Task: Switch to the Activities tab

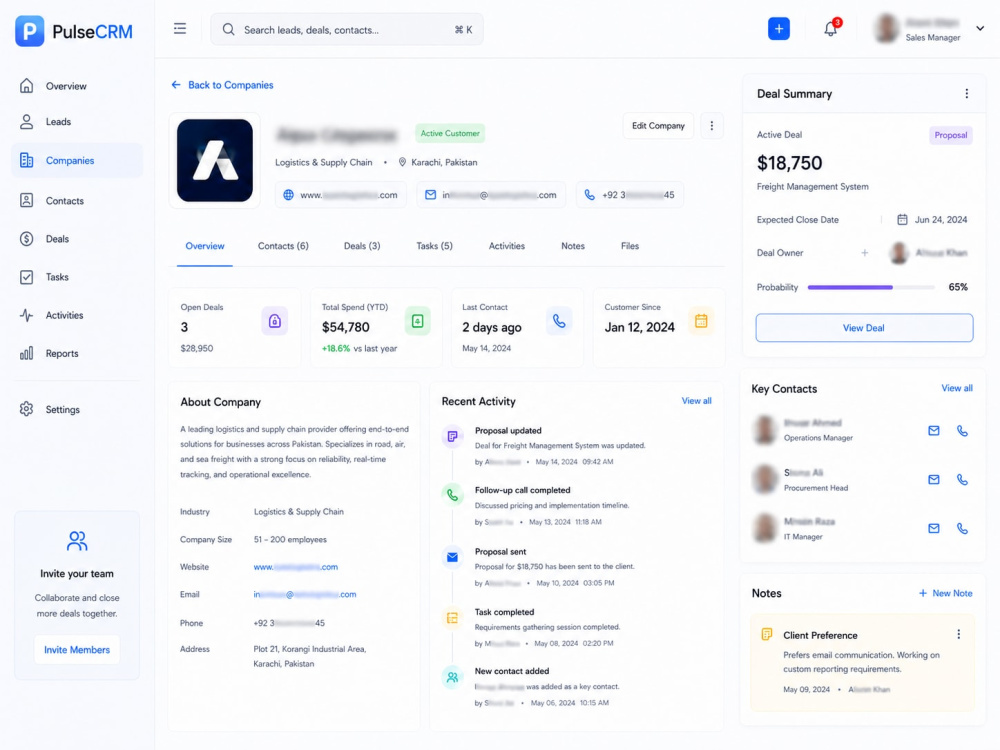Action: point(506,246)
